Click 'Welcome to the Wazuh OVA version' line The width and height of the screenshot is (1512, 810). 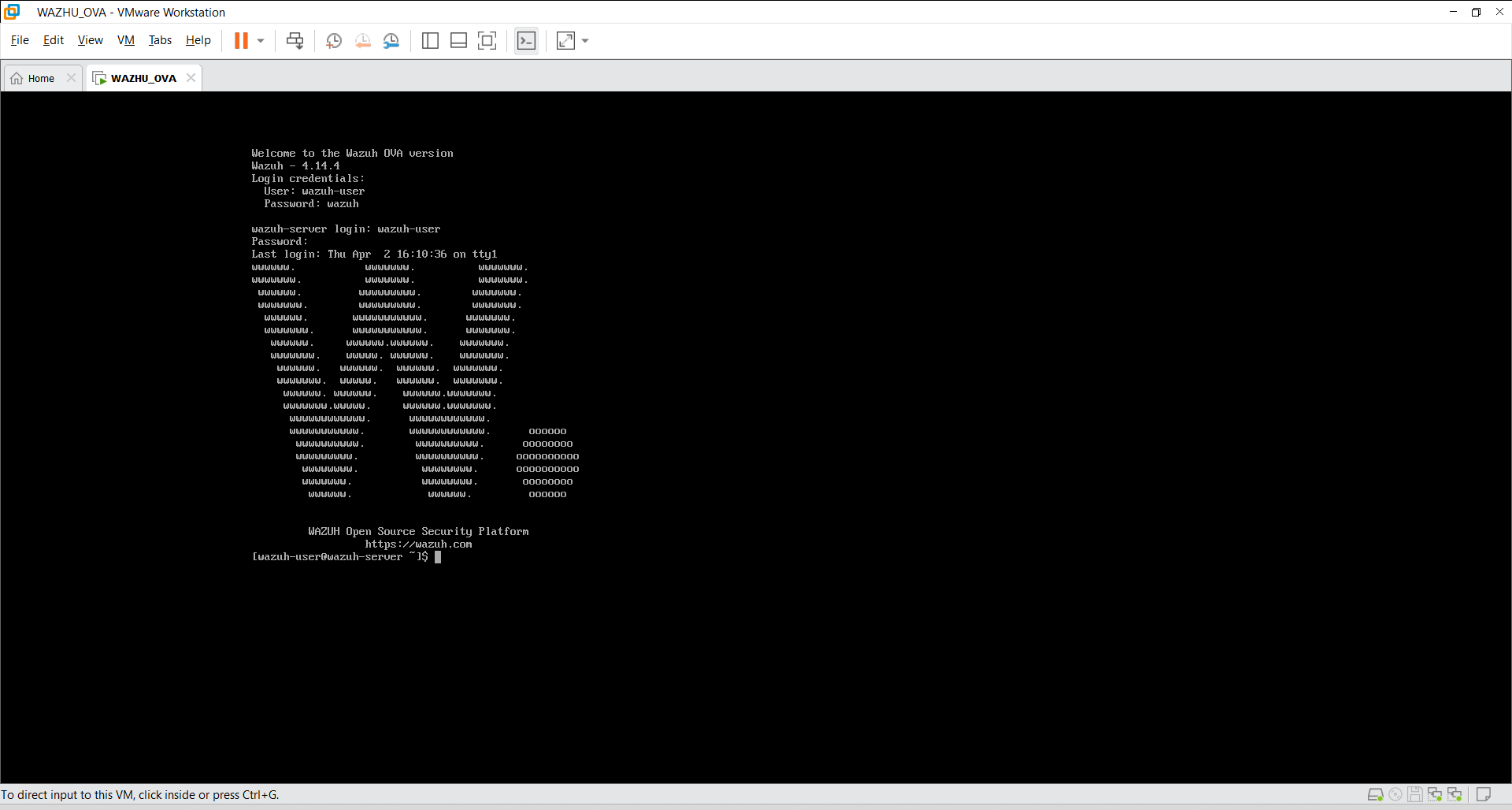(352, 154)
